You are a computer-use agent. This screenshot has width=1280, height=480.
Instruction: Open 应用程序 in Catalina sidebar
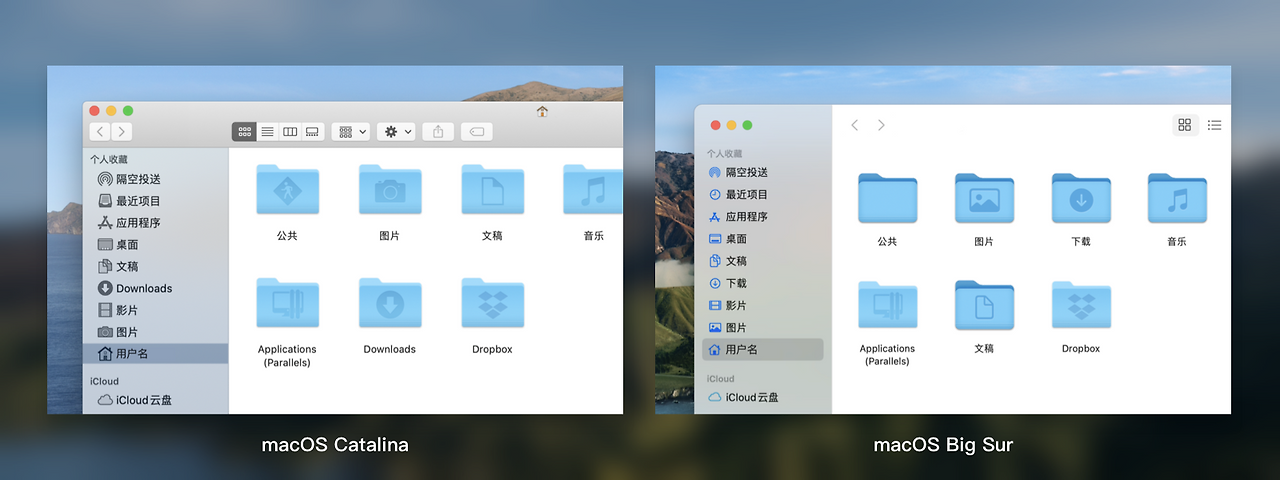click(155, 223)
